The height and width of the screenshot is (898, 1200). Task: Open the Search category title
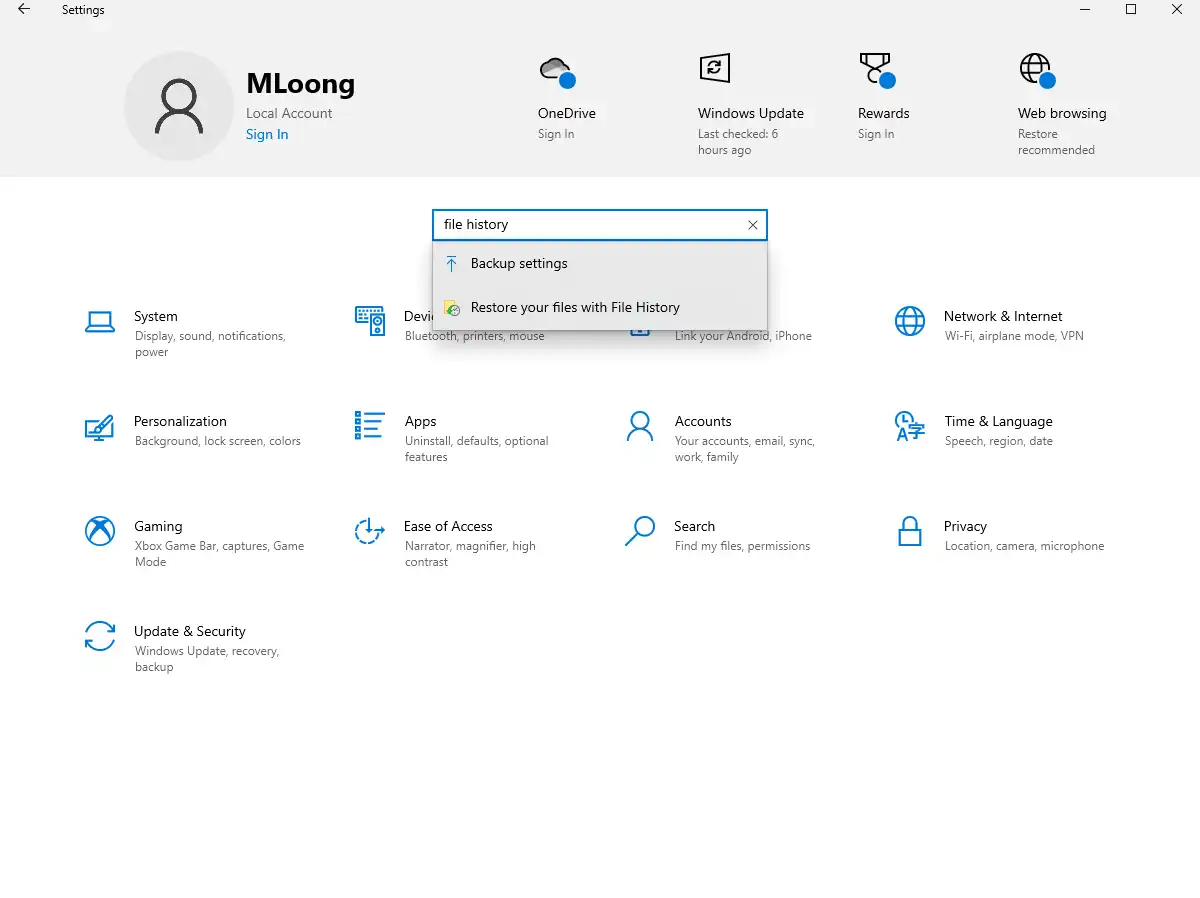pyautogui.click(x=694, y=526)
